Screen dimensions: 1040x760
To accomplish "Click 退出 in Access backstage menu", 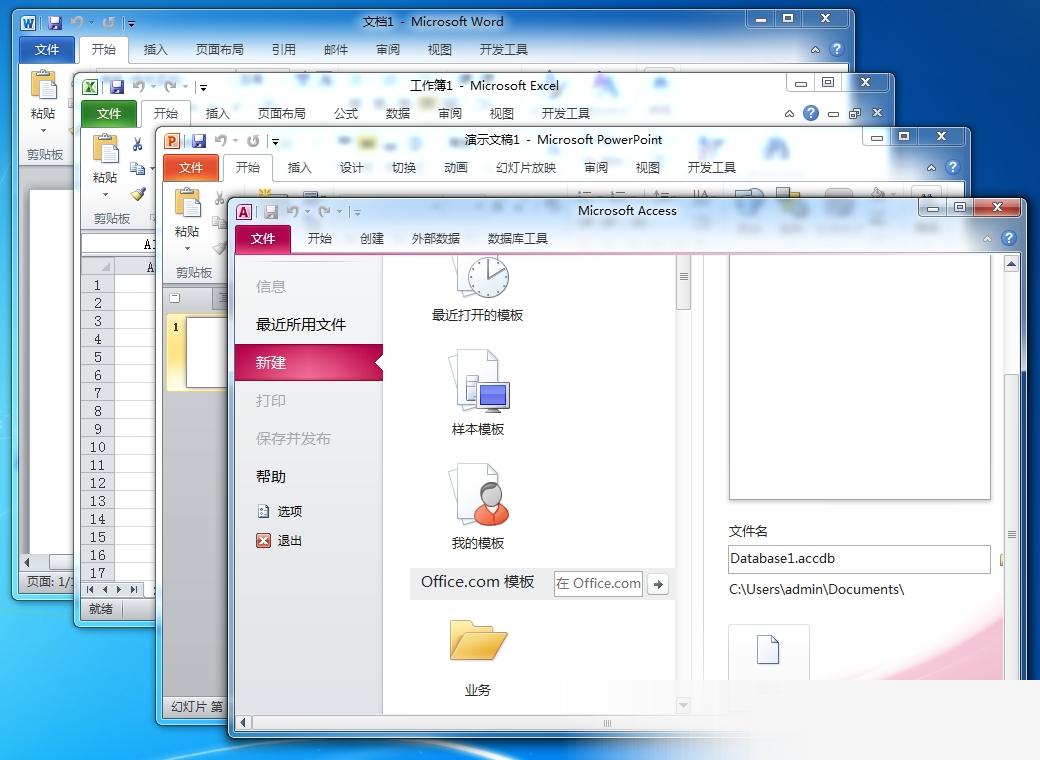I will coord(279,540).
